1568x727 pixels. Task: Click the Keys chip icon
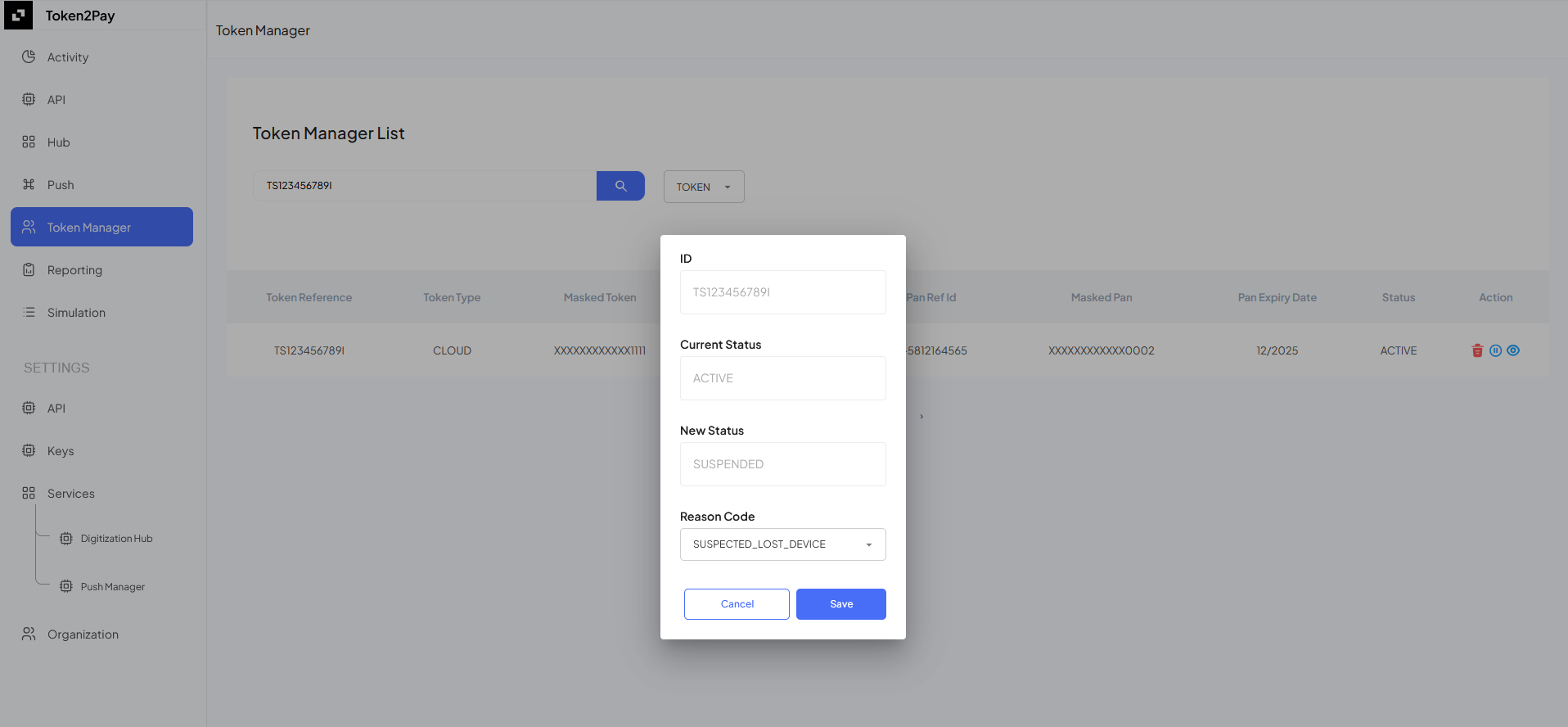click(x=29, y=450)
